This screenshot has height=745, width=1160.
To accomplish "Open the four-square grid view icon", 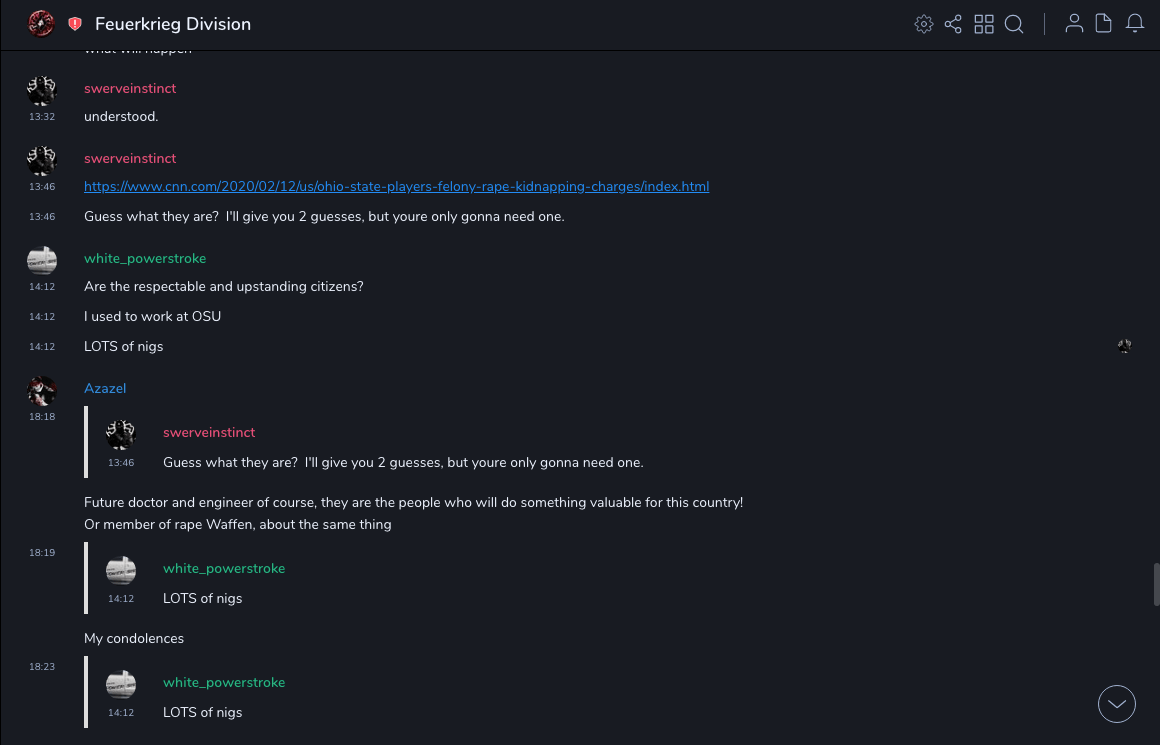I will (x=984, y=24).
